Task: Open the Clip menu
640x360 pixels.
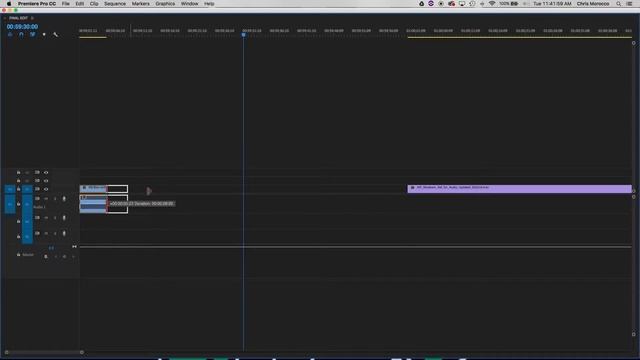Action: (x=94, y=4)
